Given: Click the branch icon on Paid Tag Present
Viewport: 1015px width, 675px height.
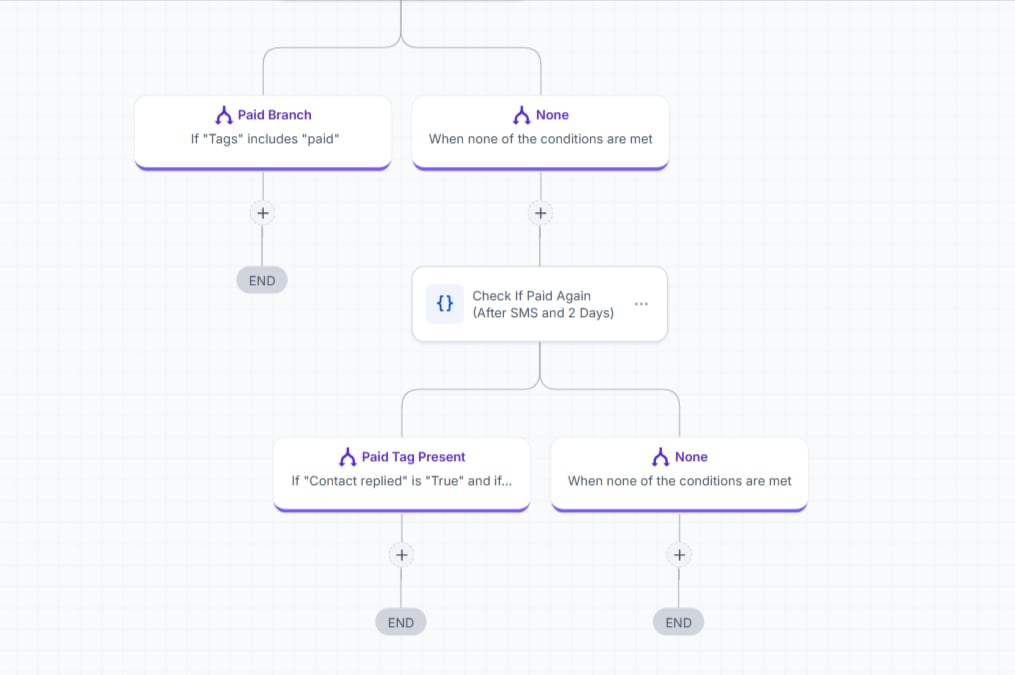Looking at the screenshot, I should pos(348,457).
